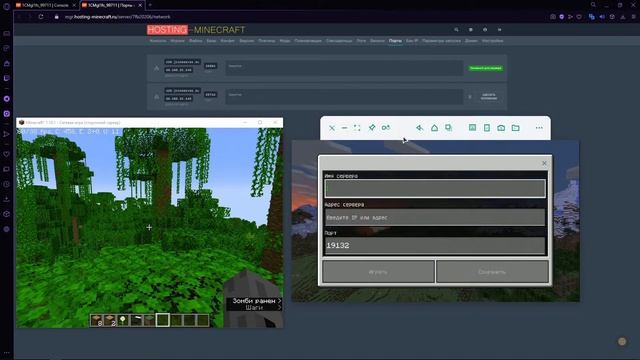
Task: Click the green main-port badge in first row
Action: (x=485, y=68)
